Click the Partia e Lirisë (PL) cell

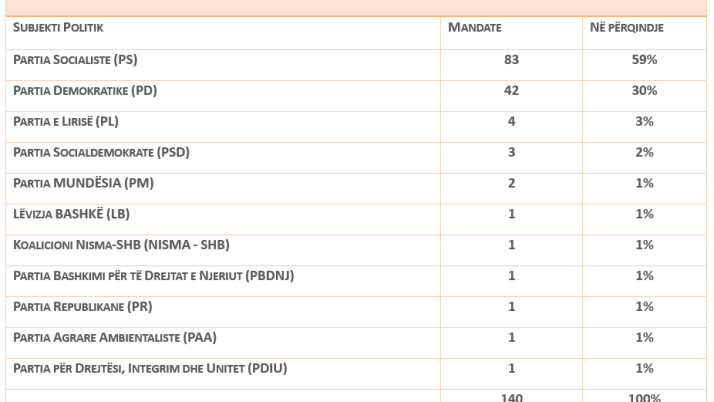coord(68,121)
